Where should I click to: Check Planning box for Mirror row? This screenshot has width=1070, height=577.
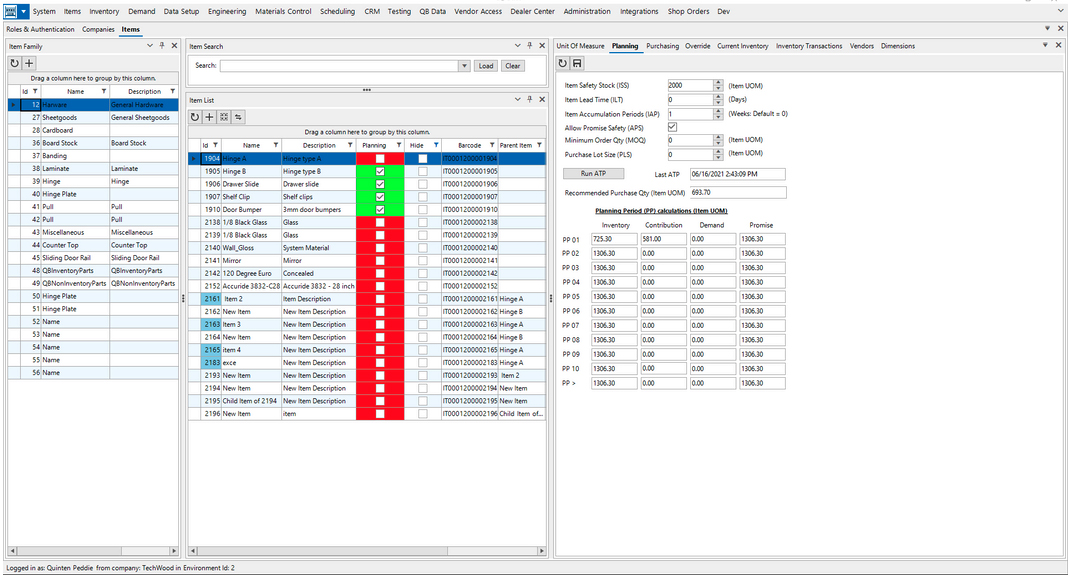point(380,261)
